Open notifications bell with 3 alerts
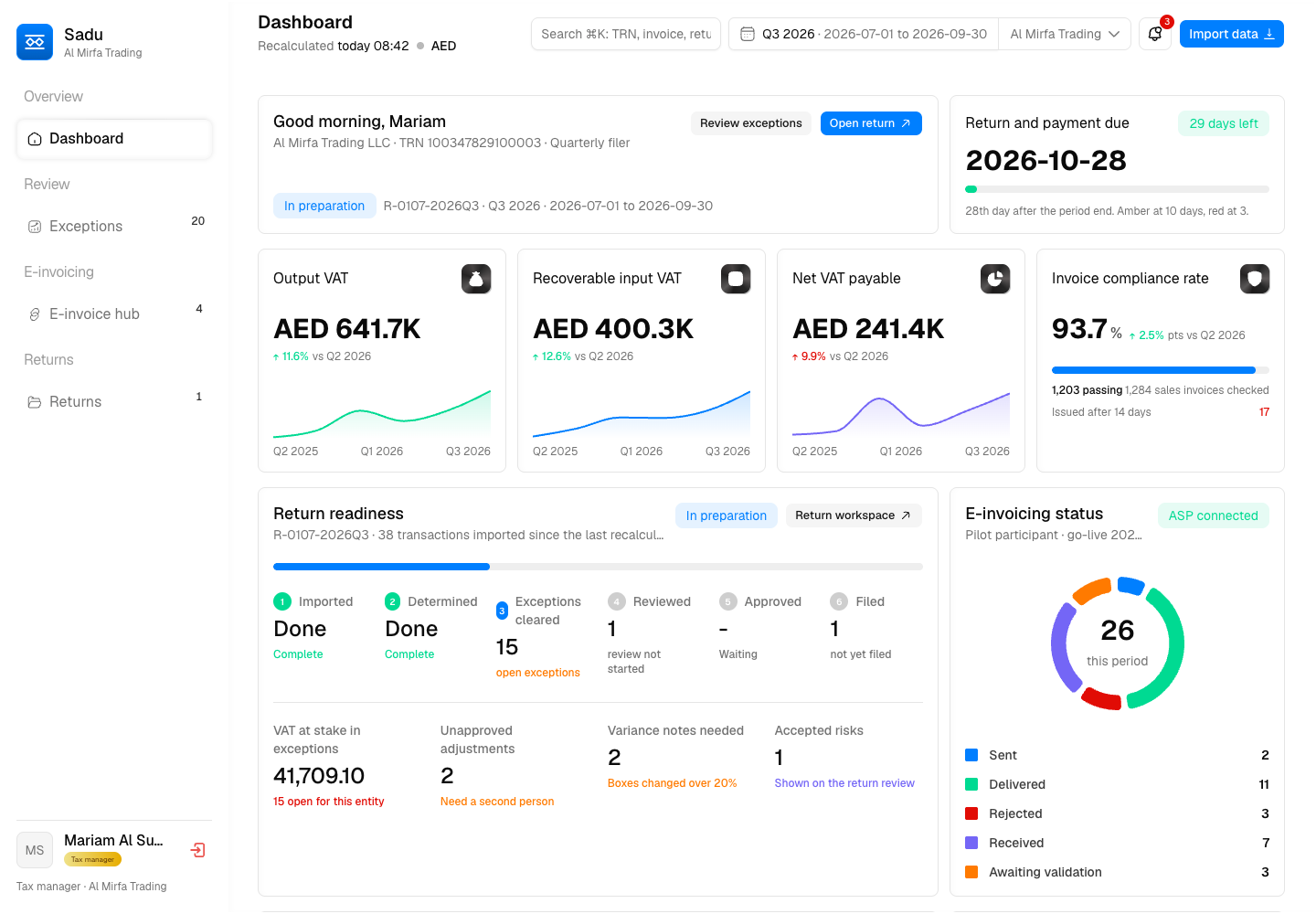Image resolution: width=1316 pixels, height=914 pixels. tap(1155, 34)
